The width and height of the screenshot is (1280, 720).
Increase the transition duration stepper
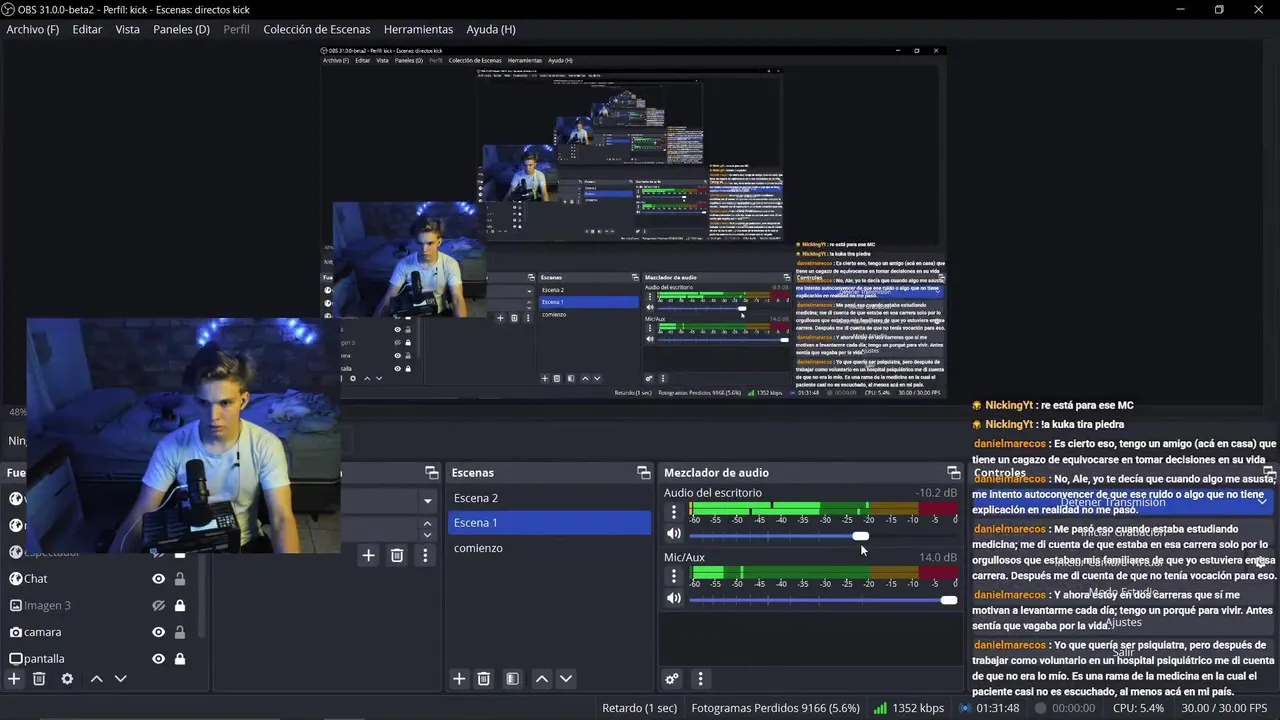click(x=428, y=523)
